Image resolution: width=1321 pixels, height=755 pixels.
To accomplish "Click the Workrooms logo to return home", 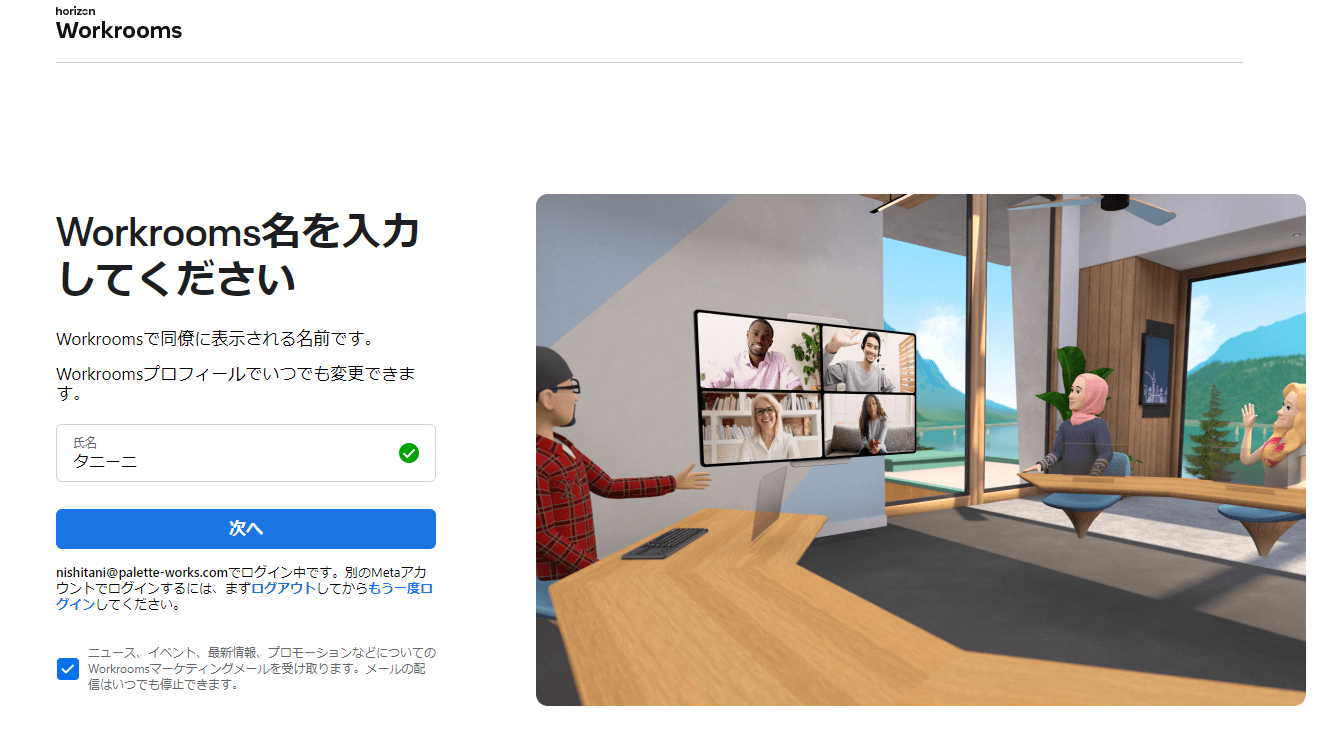I will (118, 30).
